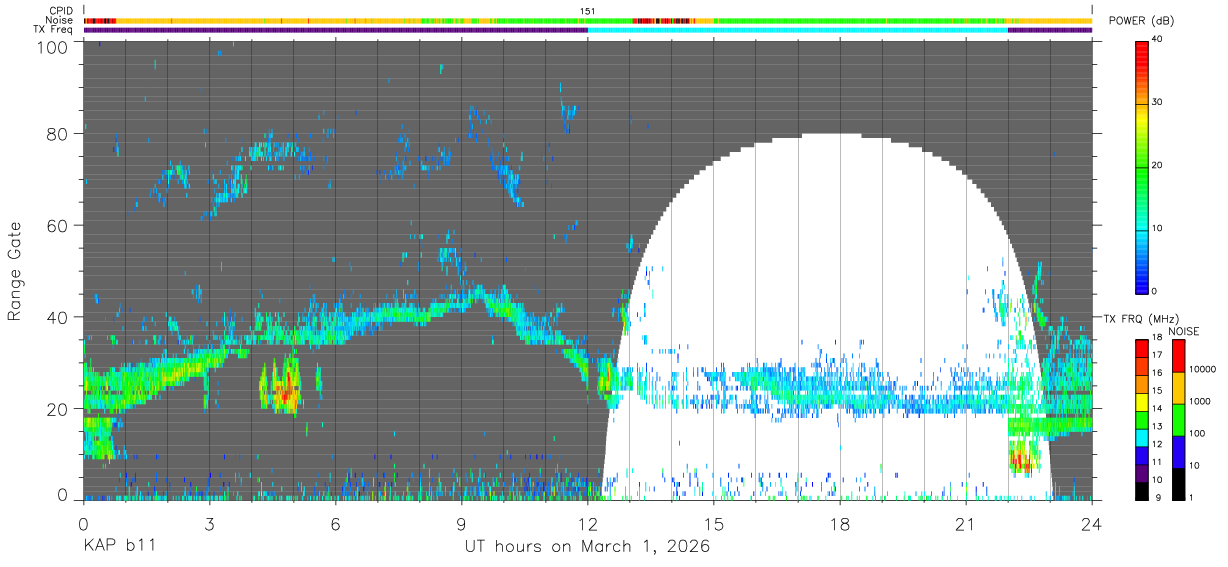Image resolution: width=1228 pixels, height=567 pixels.
Task: Click the POWER scale label '40'
Action: click(1158, 40)
